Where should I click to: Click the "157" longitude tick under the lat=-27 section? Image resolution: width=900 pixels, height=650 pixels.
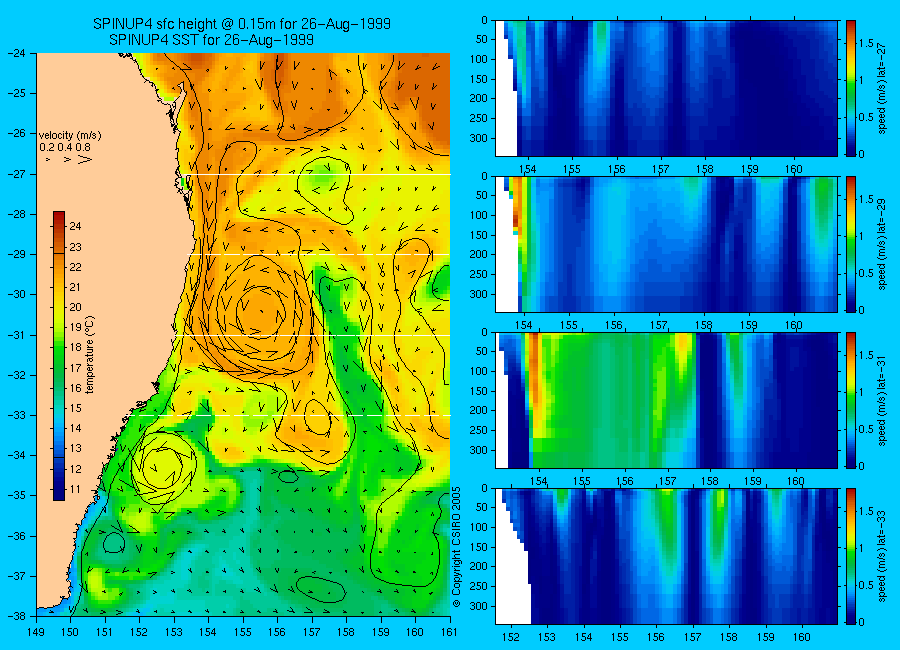click(x=661, y=169)
